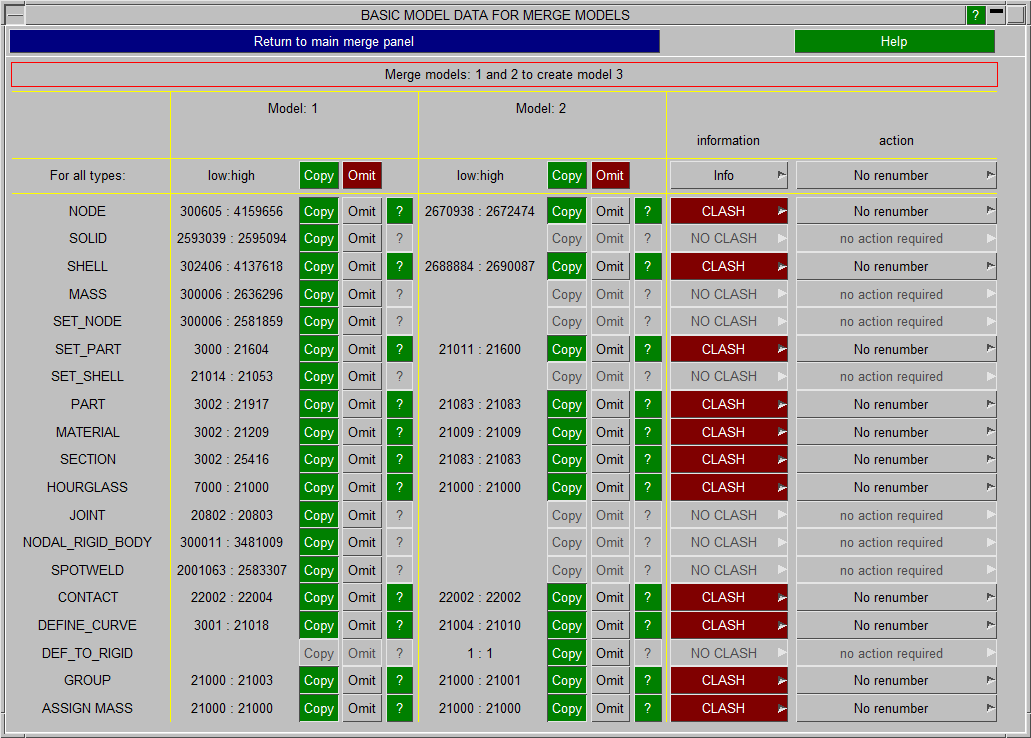
Task: Copy SET_PART items from Model 2
Action: pyautogui.click(x=567, y=349)
